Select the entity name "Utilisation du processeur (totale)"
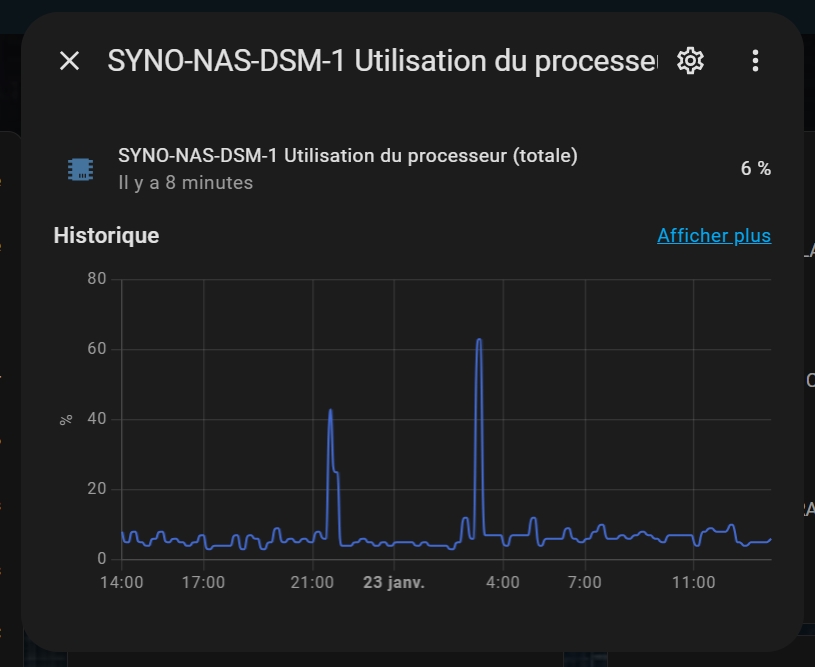Image resolution: width=815 pixels, height=667 pixels. 347,156
